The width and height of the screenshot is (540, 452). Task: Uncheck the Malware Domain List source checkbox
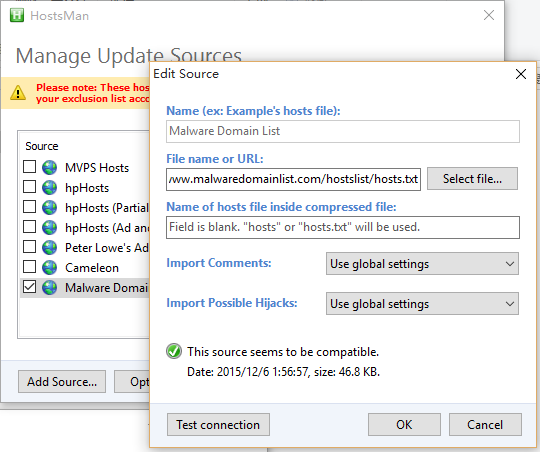(x=30, y=286)
